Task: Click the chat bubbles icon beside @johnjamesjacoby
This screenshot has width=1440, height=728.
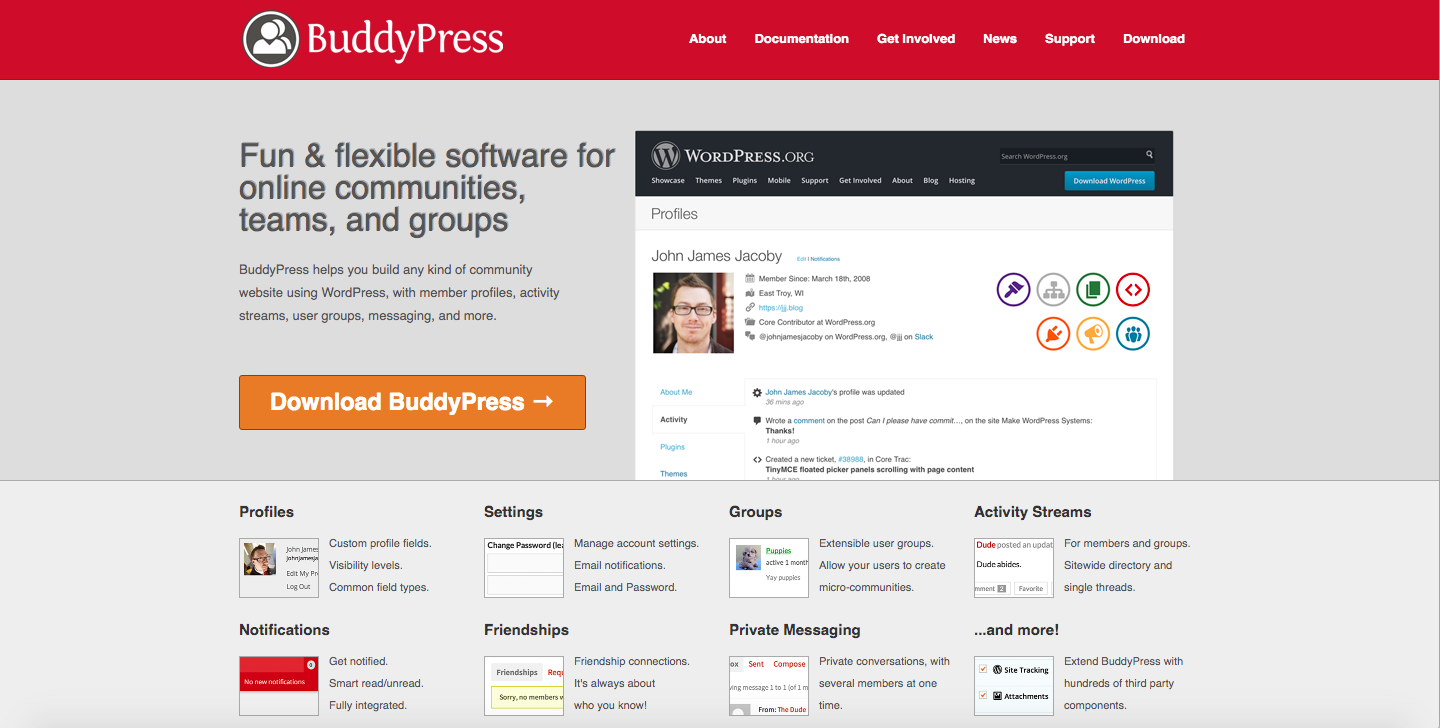Action: 750,336
